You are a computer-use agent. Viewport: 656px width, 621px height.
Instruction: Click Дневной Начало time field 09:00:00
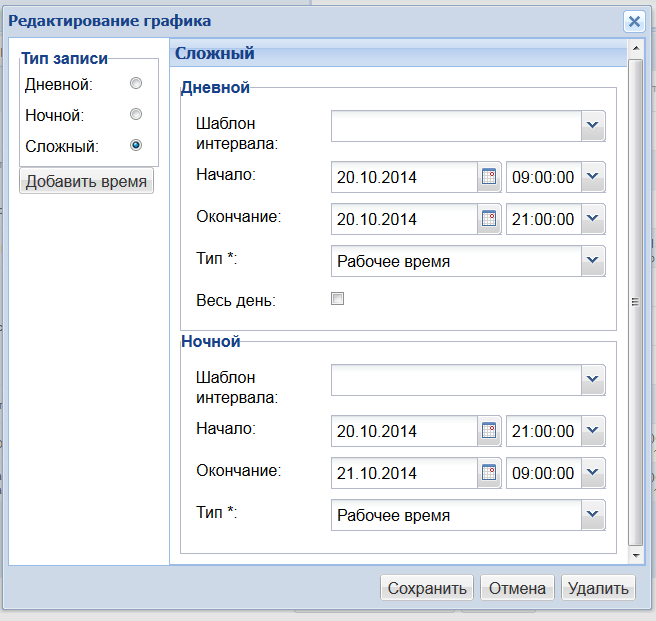(x=544, y=177)
